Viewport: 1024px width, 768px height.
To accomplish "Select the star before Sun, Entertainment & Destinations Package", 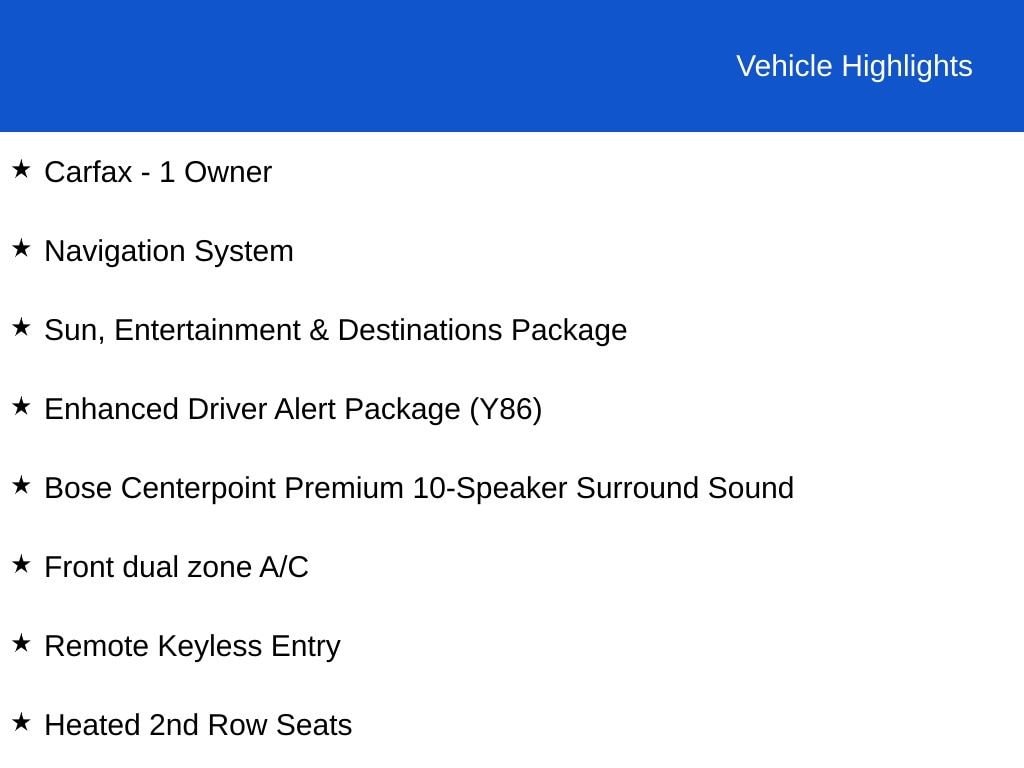I will pyautogui.click(x=21, y=327).
